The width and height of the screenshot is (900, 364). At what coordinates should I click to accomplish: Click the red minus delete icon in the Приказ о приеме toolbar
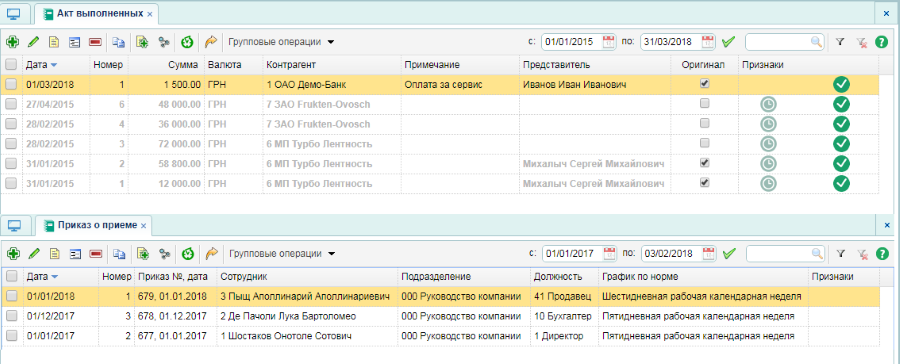click(x=95, y=253)
